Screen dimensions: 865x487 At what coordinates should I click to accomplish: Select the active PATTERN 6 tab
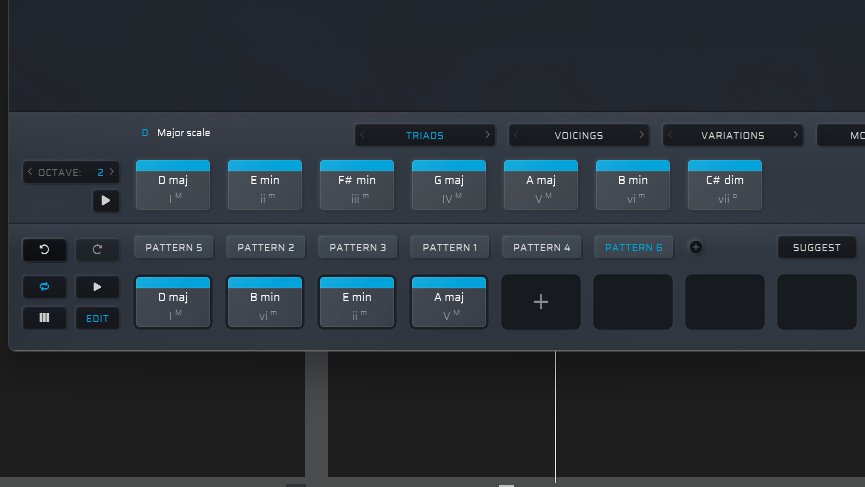[x=633, y=248]
